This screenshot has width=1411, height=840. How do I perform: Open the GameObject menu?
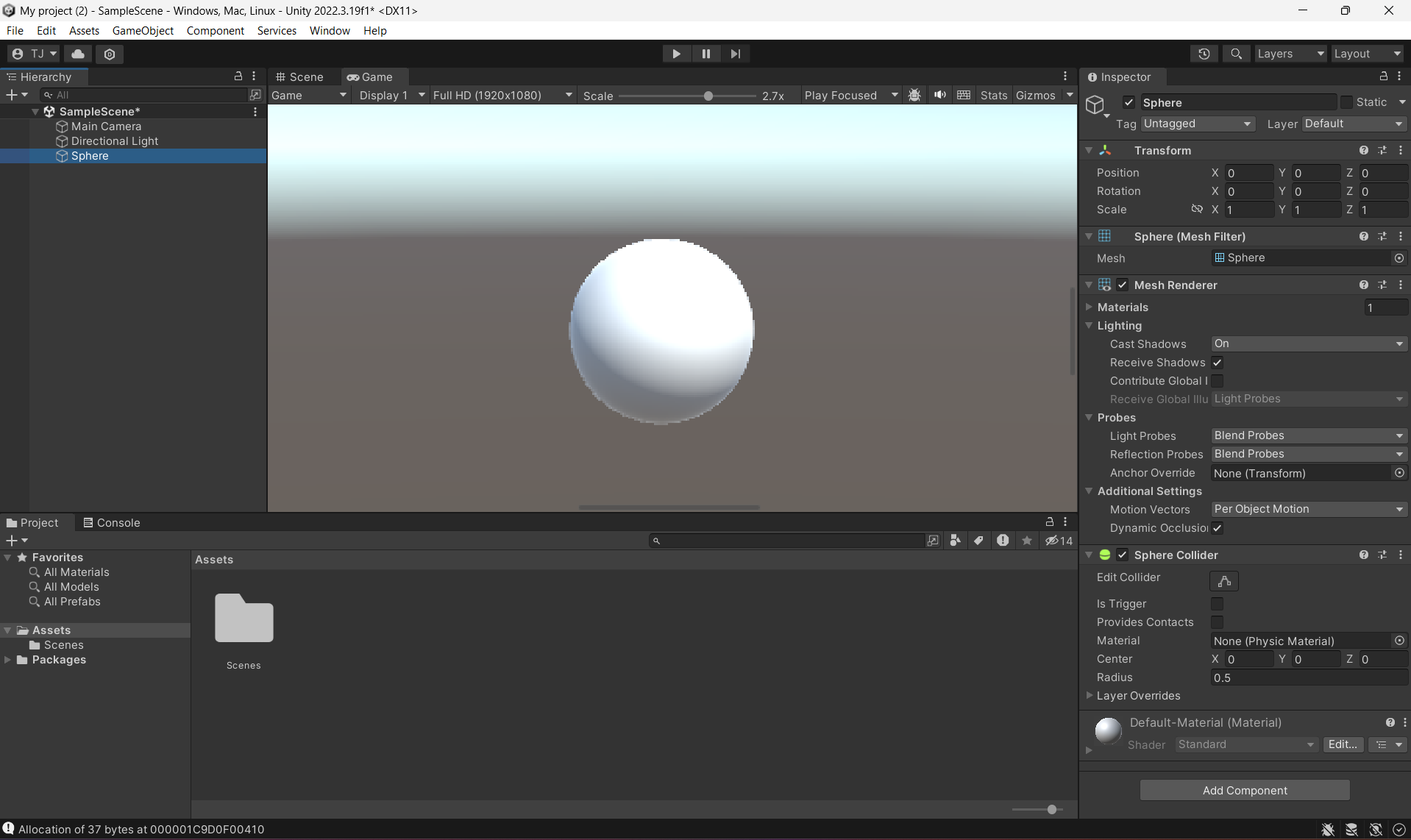143,30
